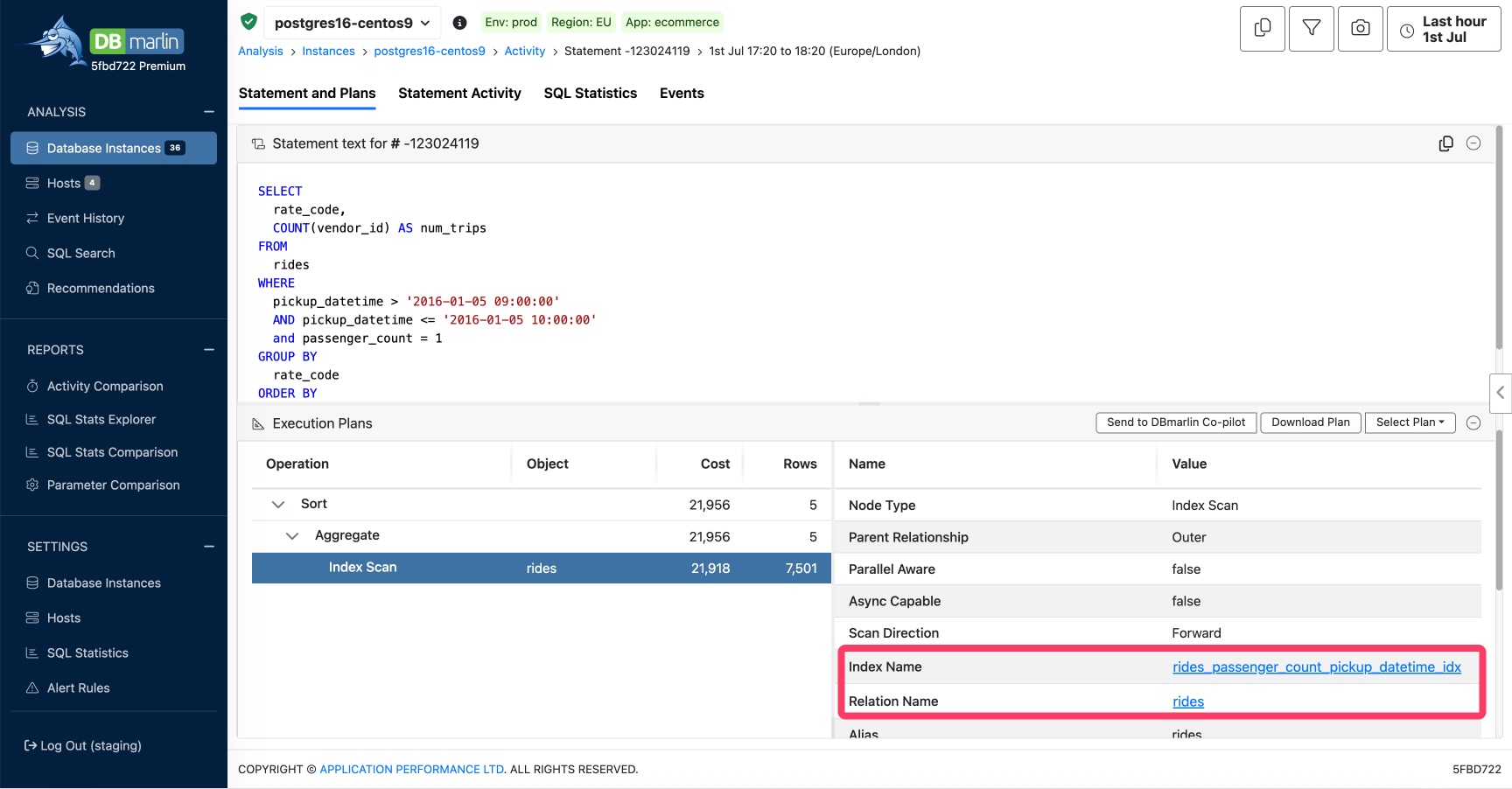Go to Instances breadcrumb

click(328, 52)
